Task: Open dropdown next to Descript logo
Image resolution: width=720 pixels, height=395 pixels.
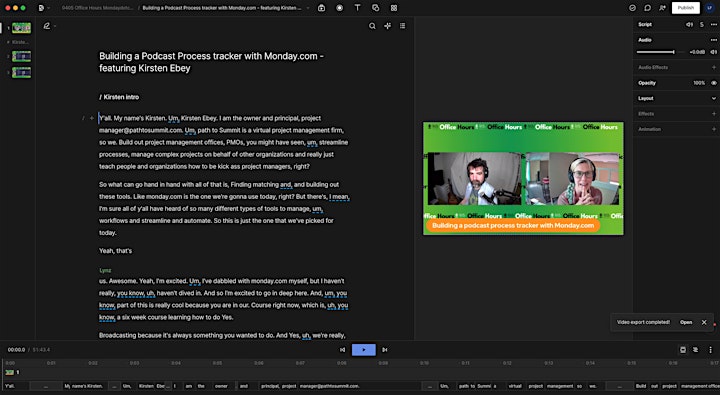Action: tap(49, 8)
